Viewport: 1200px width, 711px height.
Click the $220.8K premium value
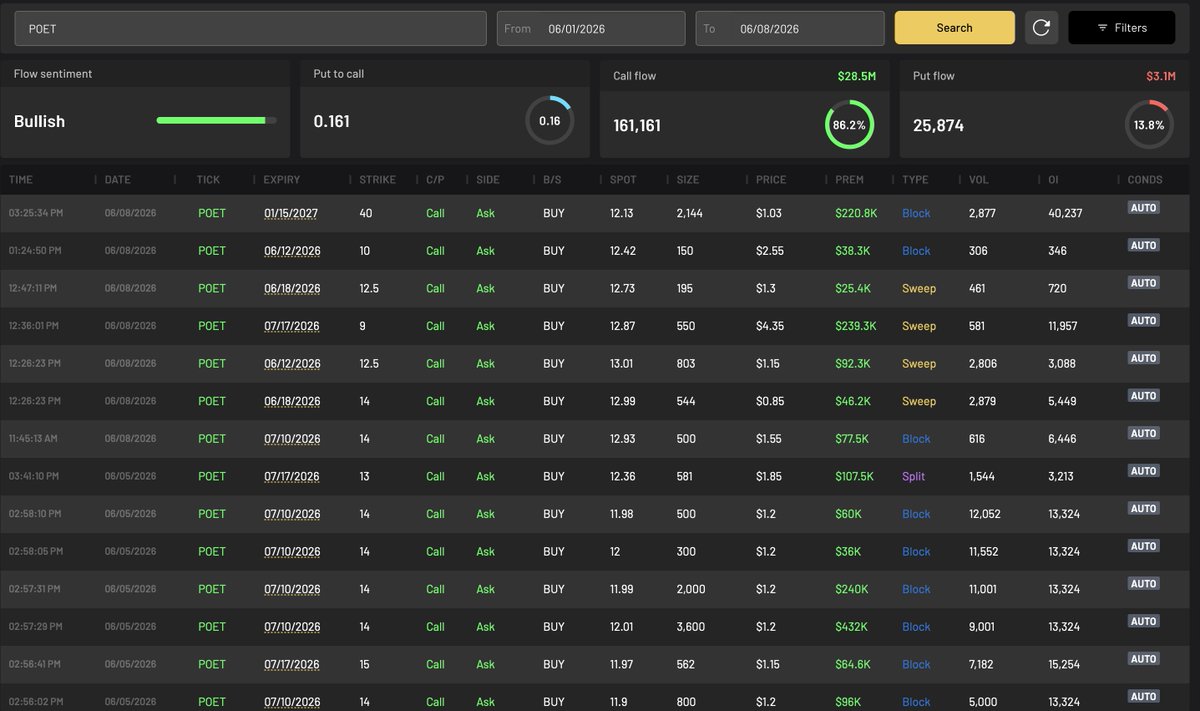coord(856,213)
